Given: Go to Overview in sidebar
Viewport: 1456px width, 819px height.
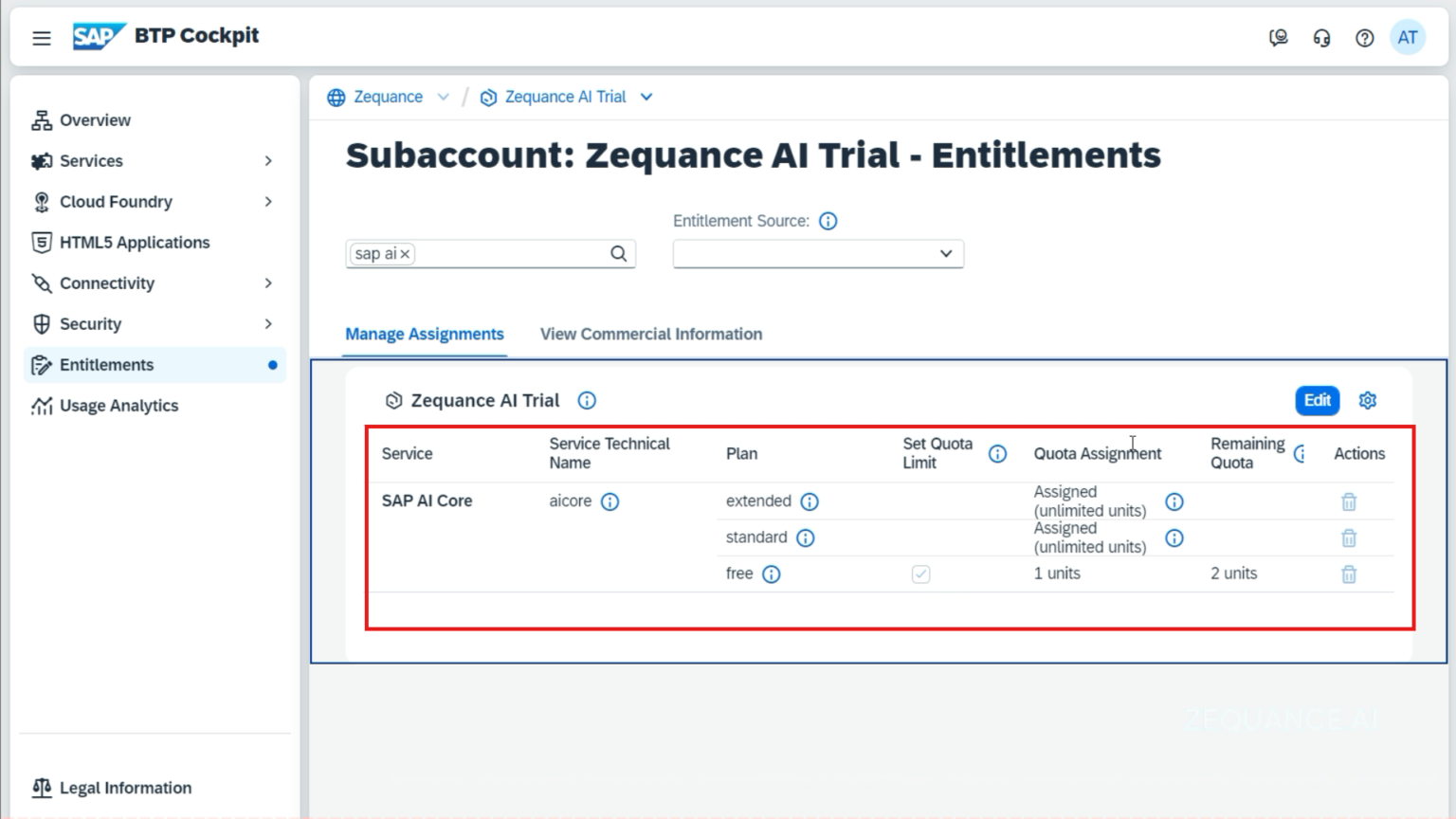Looking at the screenshot, I should 155,120.
